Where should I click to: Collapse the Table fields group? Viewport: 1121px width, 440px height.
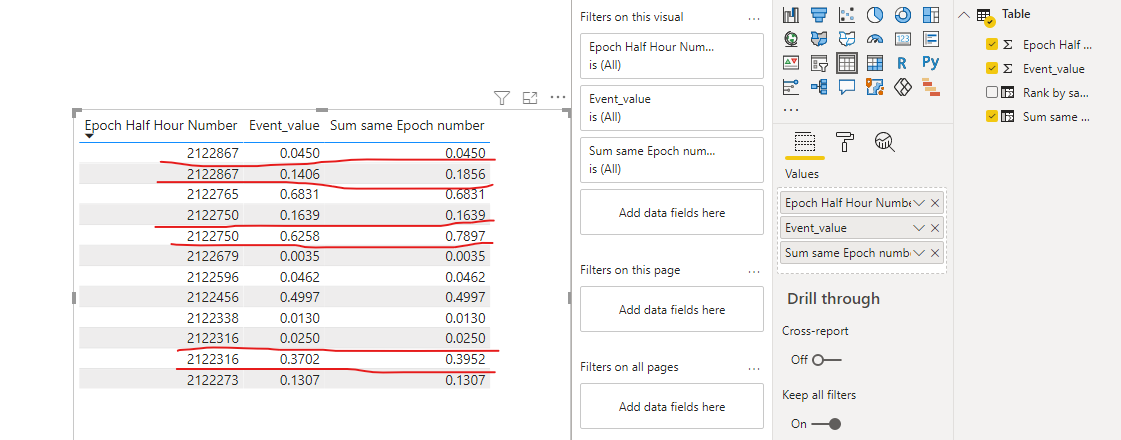click(x=964, y=14)
